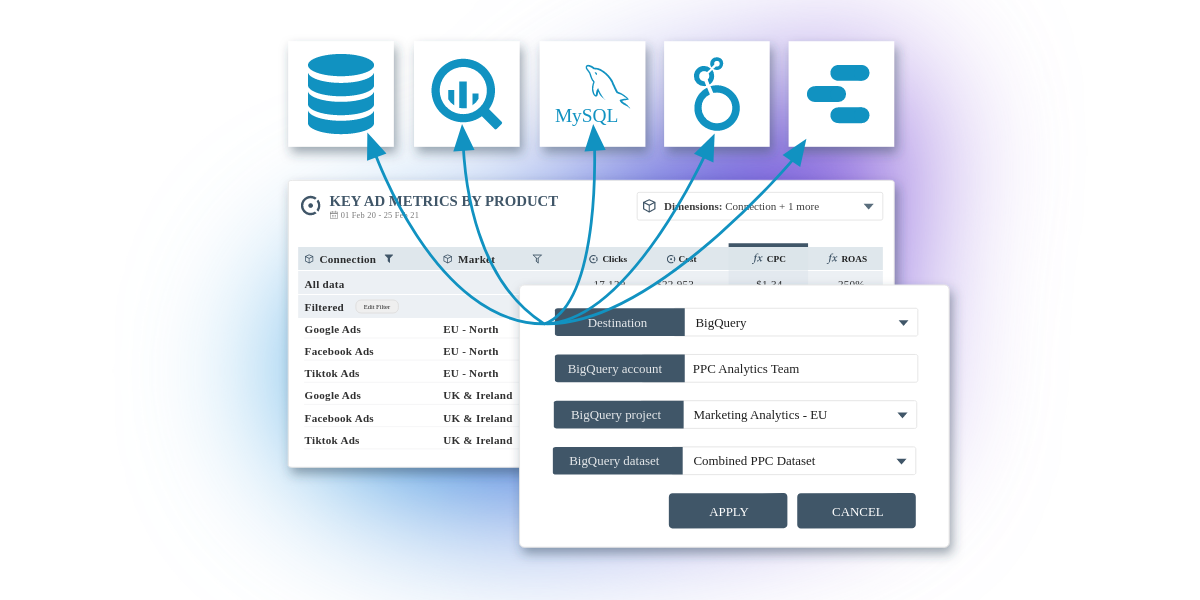1200x600 pixels.
Task: Click EU - North cell beside Facebook Ads
Action: pos(471,351)
